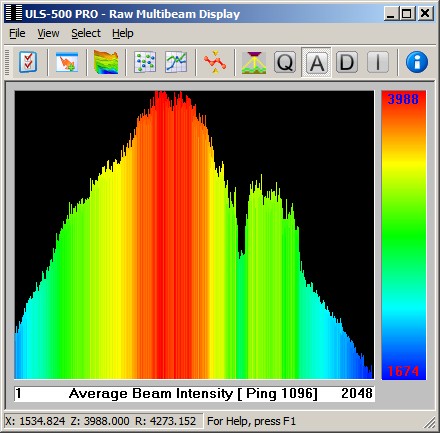Toggle the A amplitude mode button
The image size is (440, 433).
316,62
